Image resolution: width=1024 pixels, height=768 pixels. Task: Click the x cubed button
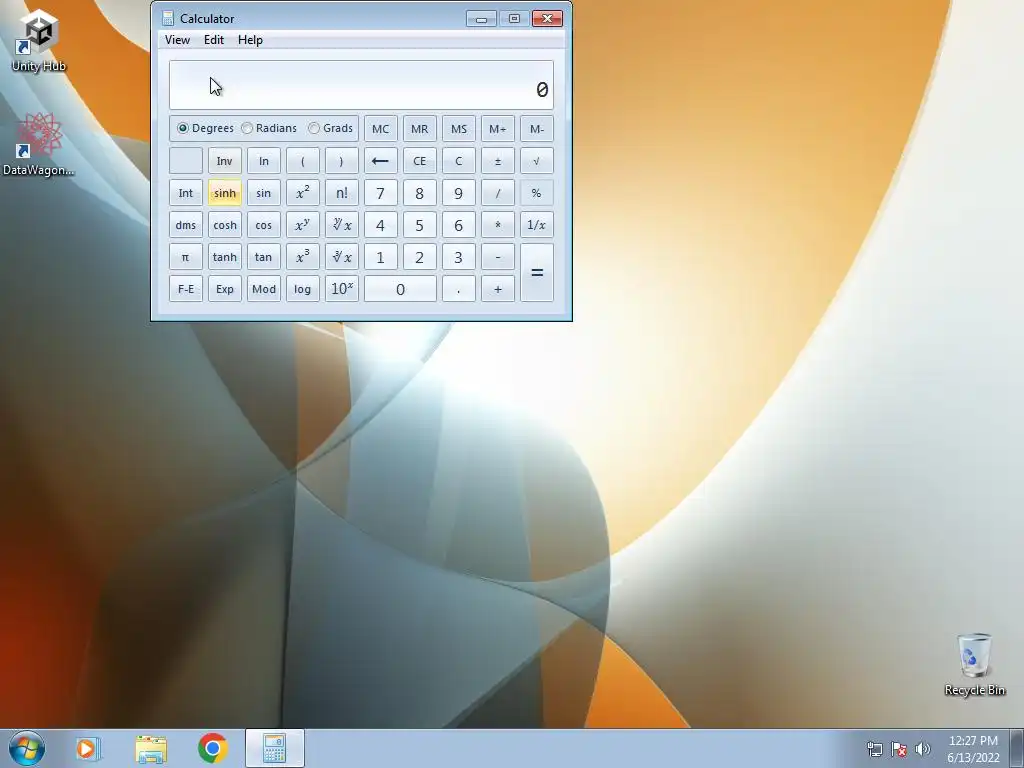pos(302,257)
